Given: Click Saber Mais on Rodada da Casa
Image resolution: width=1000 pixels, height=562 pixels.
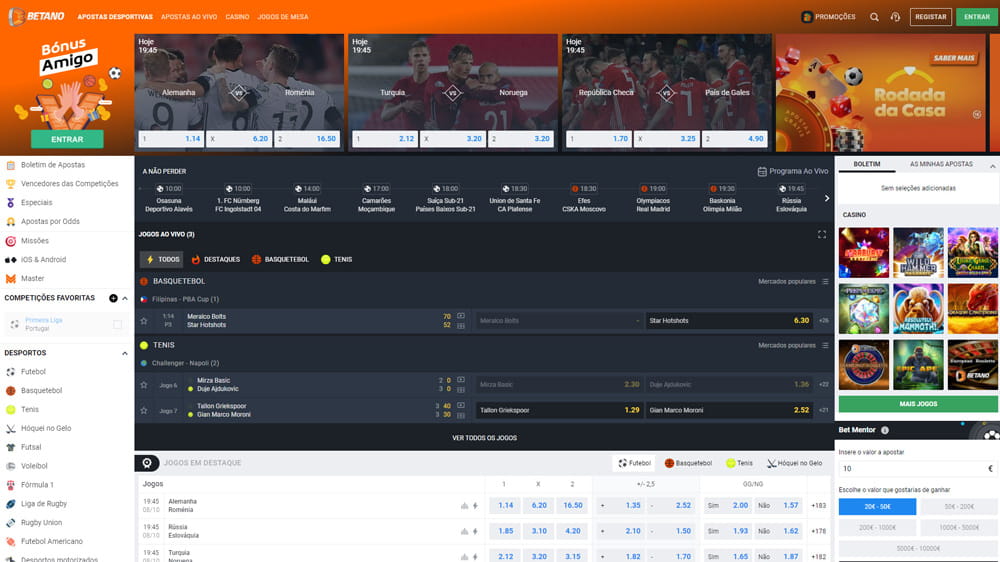Looking at the screenshot, I should 953,58.
